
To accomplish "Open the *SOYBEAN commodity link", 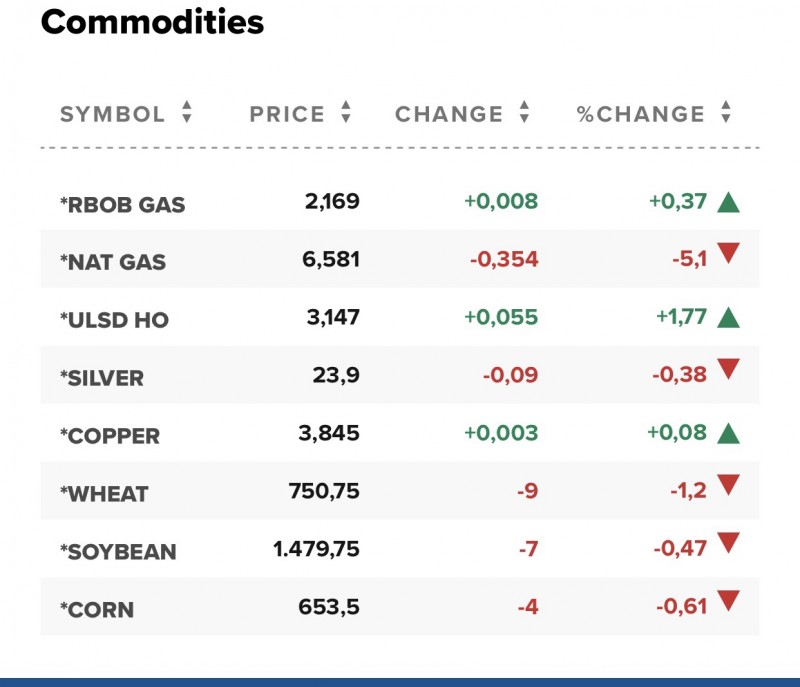I will tap(118, 553).
